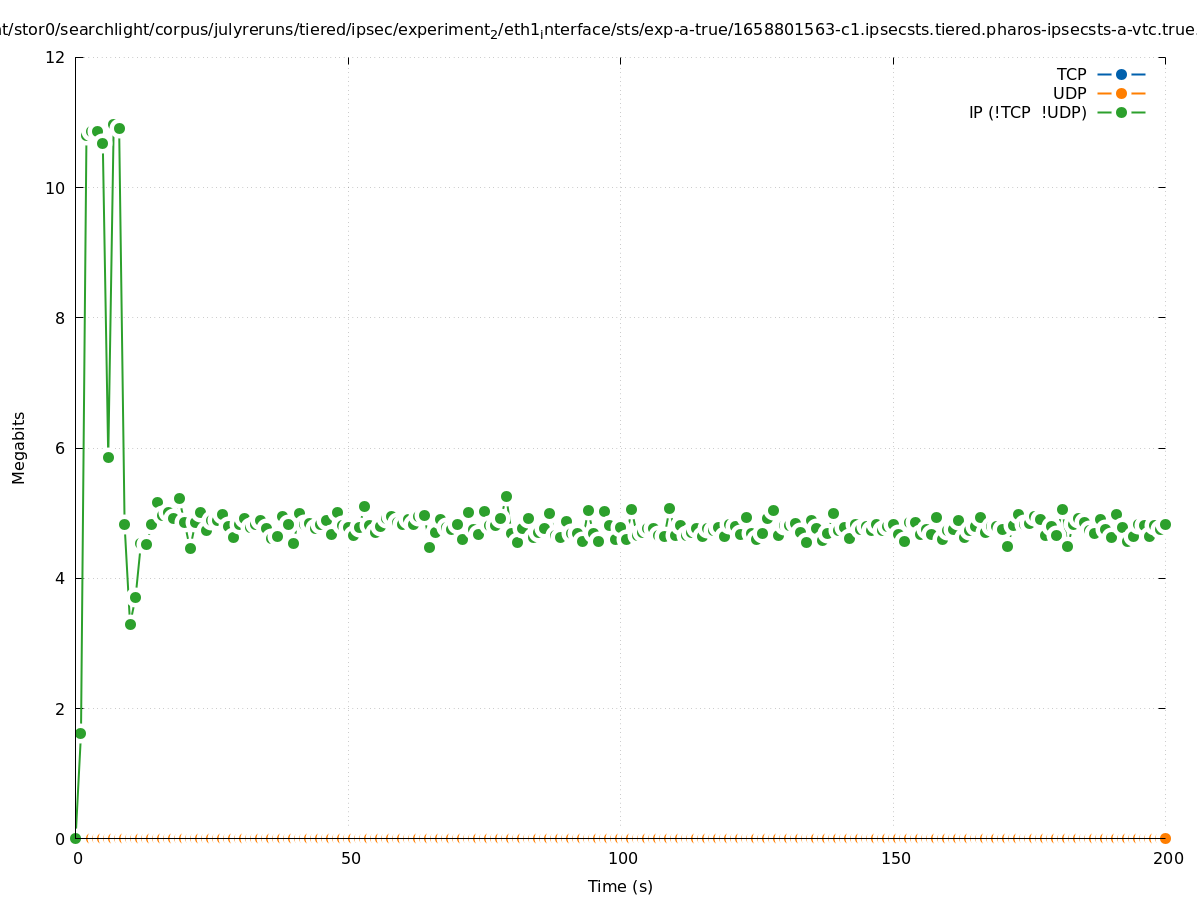Click the last green point at 200 seconds
This screenshot has width=1197, height=900.
pos(1165,524)
